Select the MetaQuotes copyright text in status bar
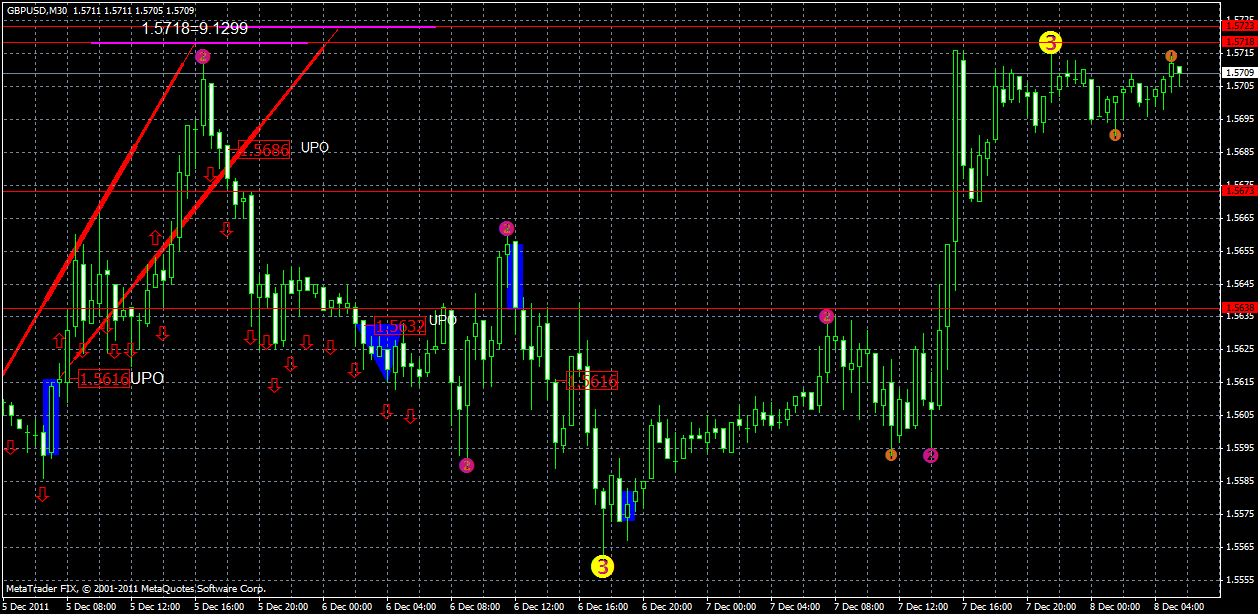This screenshot has height=614, width=1258. (135, 590)
